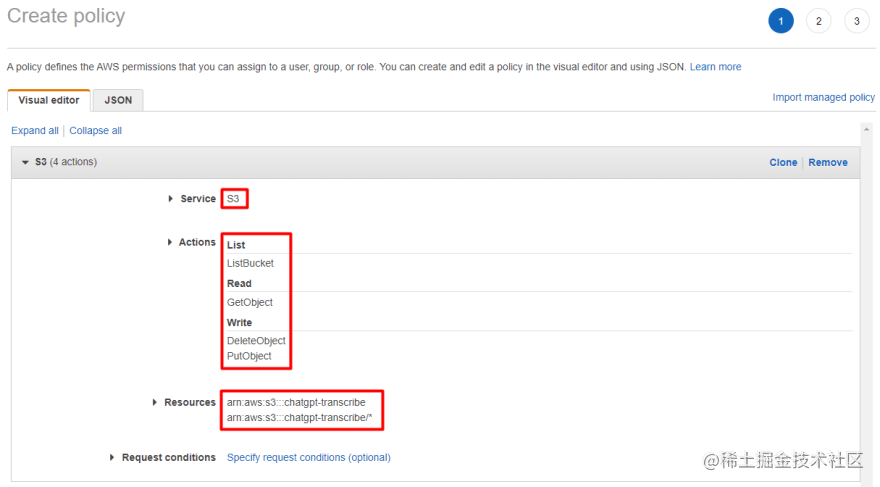Image resolution: width=880 pixels, height=487 pixels.
Task: Go to wizard step 2 circle
Action: point(819,21)
